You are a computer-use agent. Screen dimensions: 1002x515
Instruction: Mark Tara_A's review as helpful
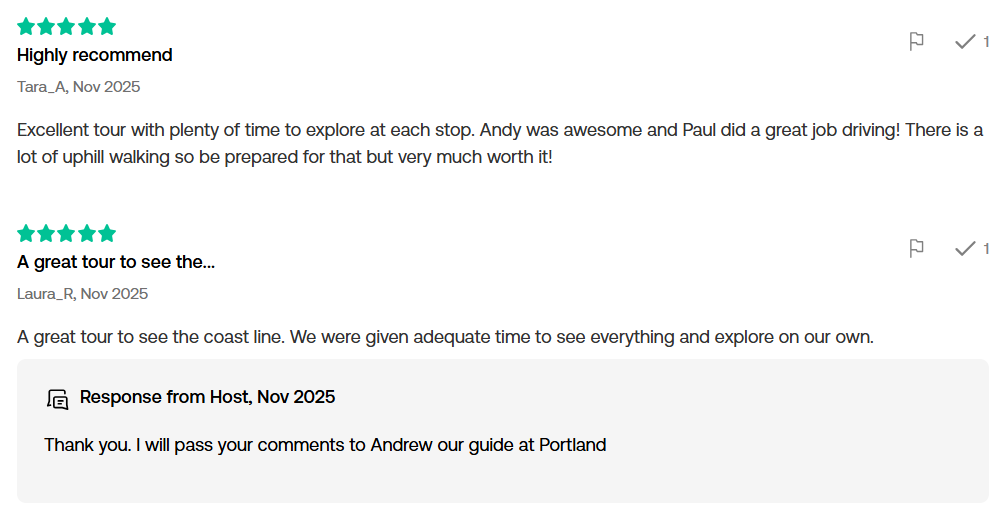[x=965, y=41]
